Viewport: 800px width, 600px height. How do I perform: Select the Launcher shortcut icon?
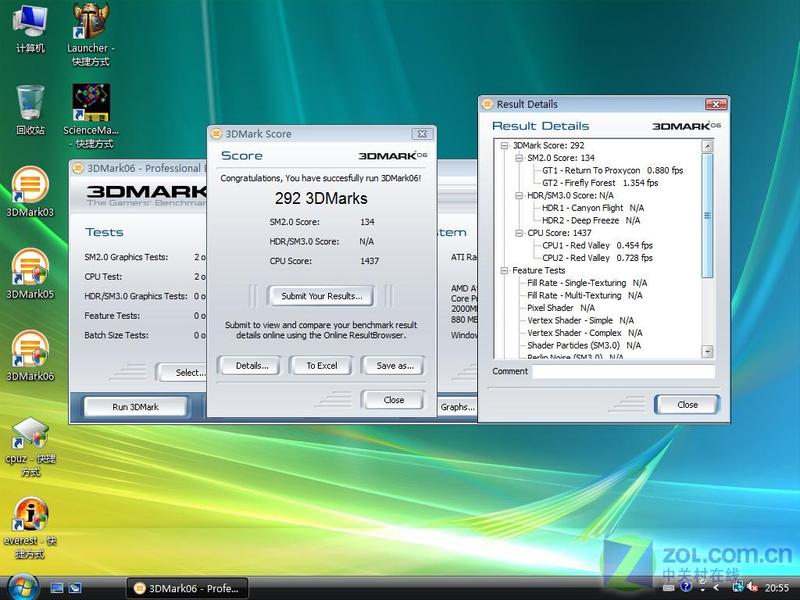coord(90,35)
